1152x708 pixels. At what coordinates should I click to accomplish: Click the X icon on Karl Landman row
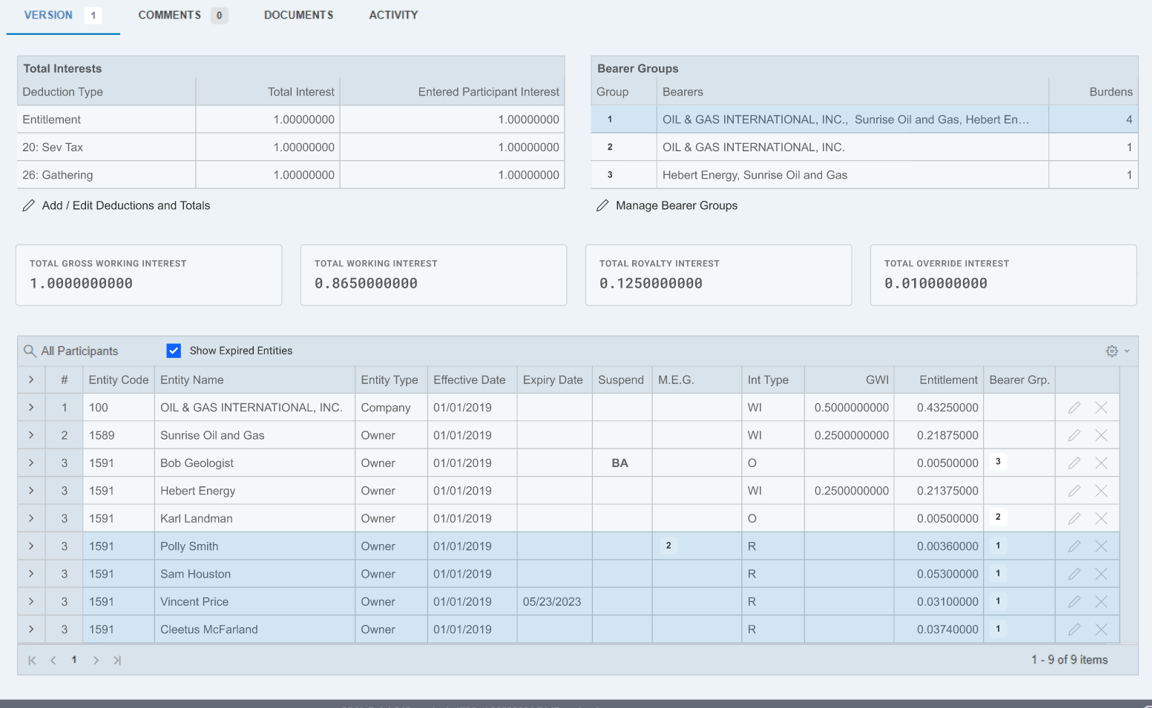(1101, 519)
